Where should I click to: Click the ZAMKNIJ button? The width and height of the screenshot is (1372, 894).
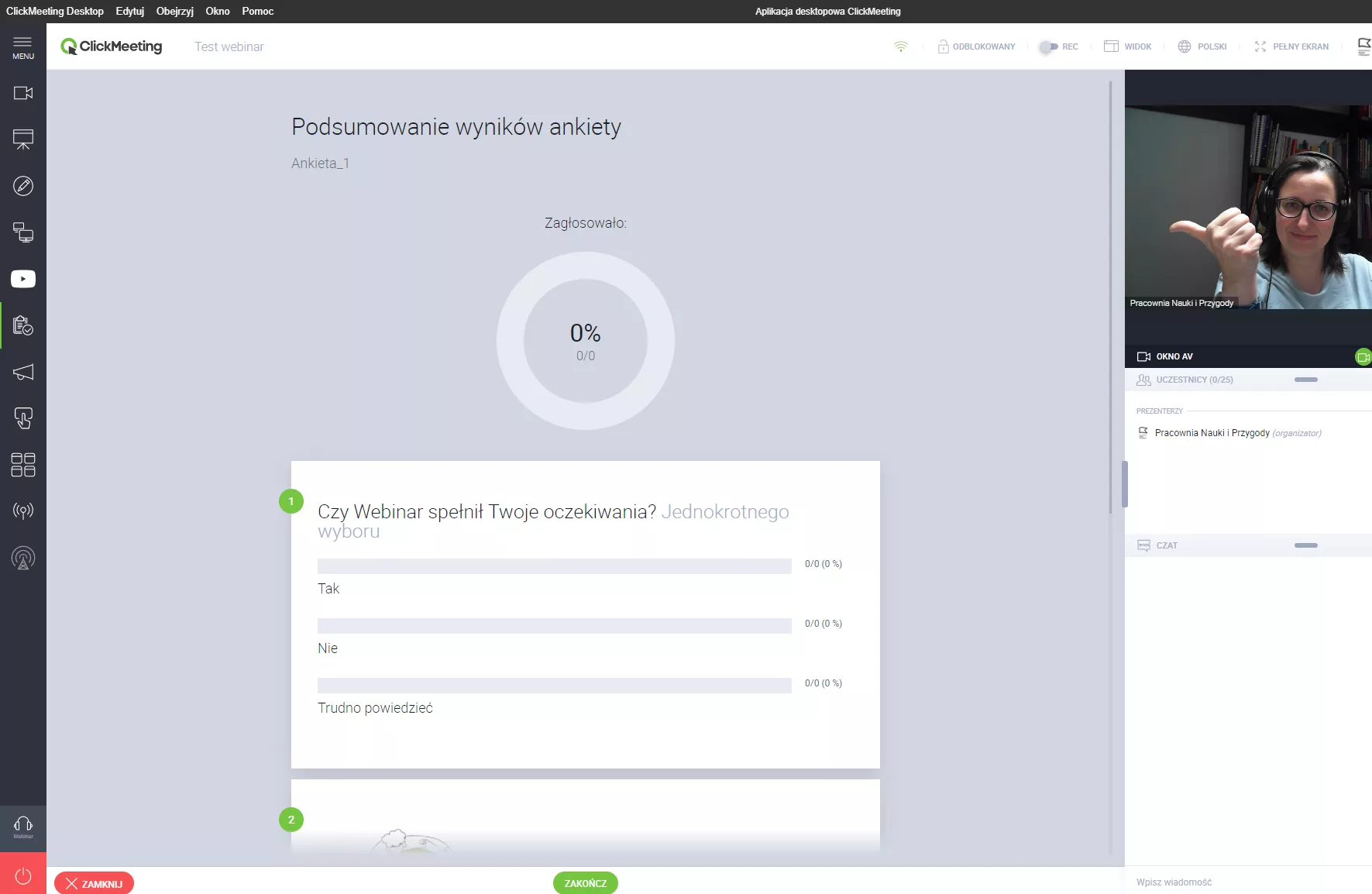(x=94, y=883)
